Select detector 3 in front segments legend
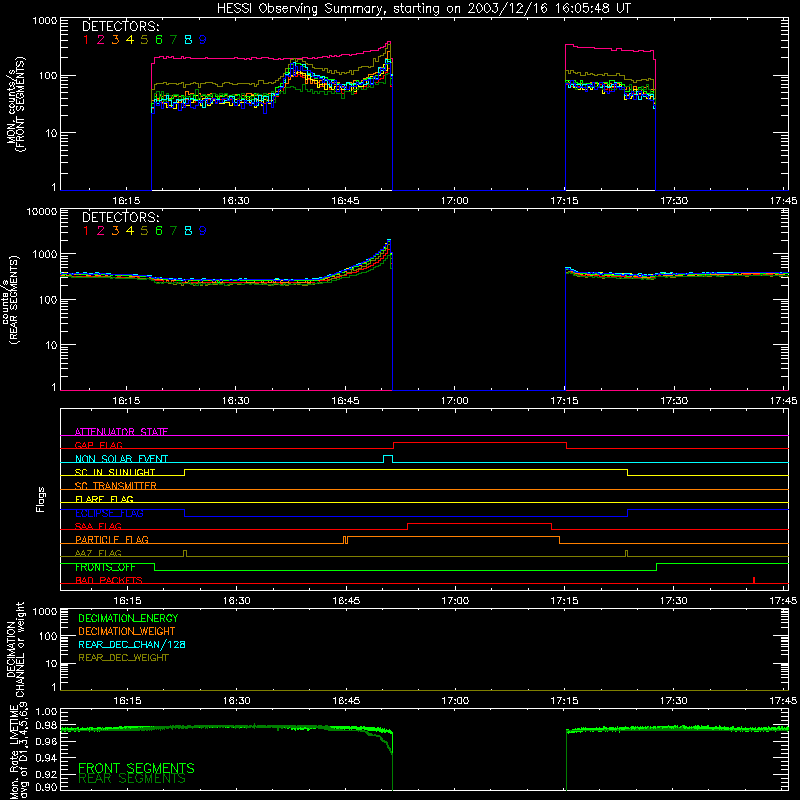 pyautogui.click(x=115, y=39)
